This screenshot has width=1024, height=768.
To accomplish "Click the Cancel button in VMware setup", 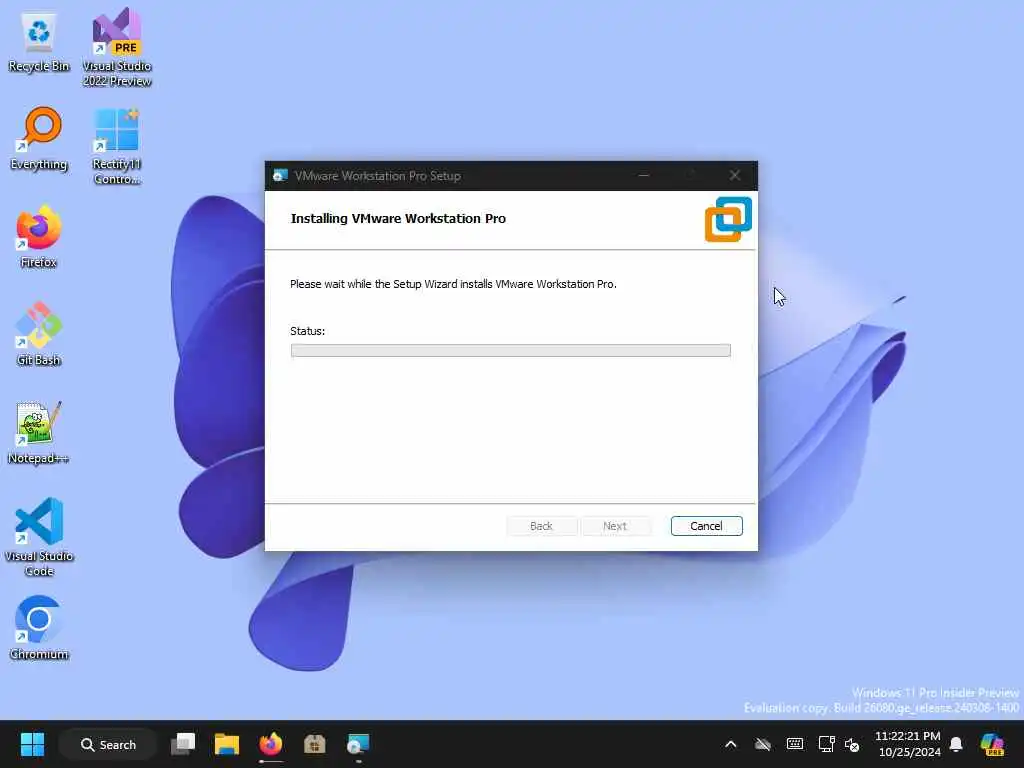I will [707, 526].
